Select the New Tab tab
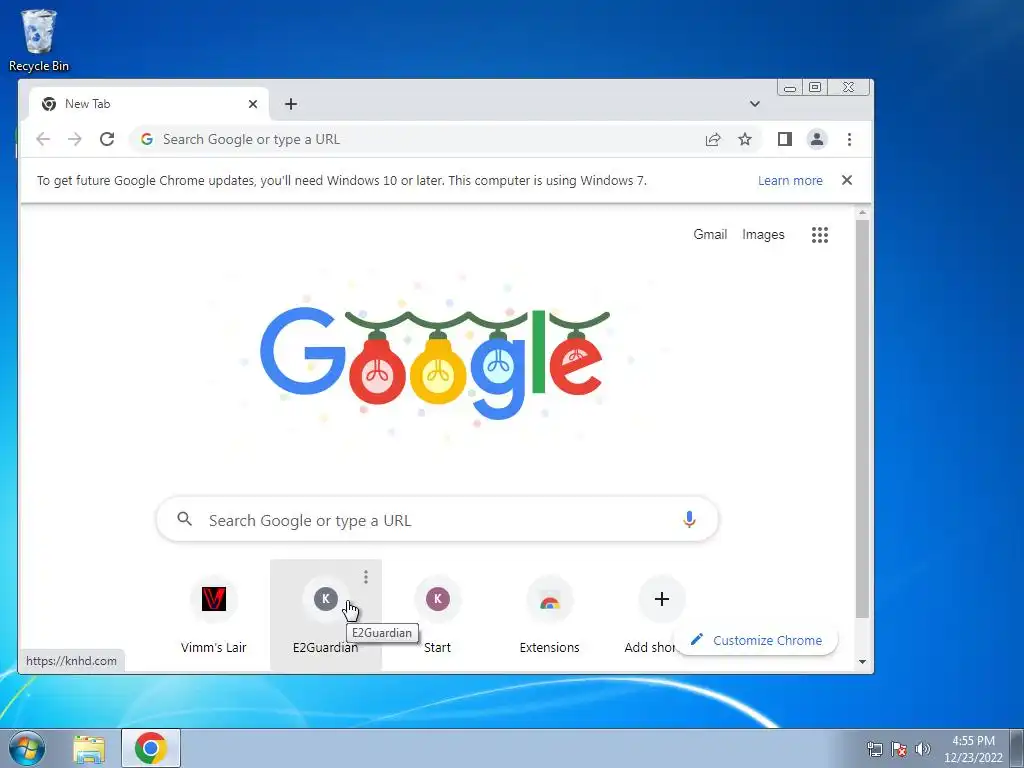The height and width of the screenshot is (768, 1024). (149, 104)
